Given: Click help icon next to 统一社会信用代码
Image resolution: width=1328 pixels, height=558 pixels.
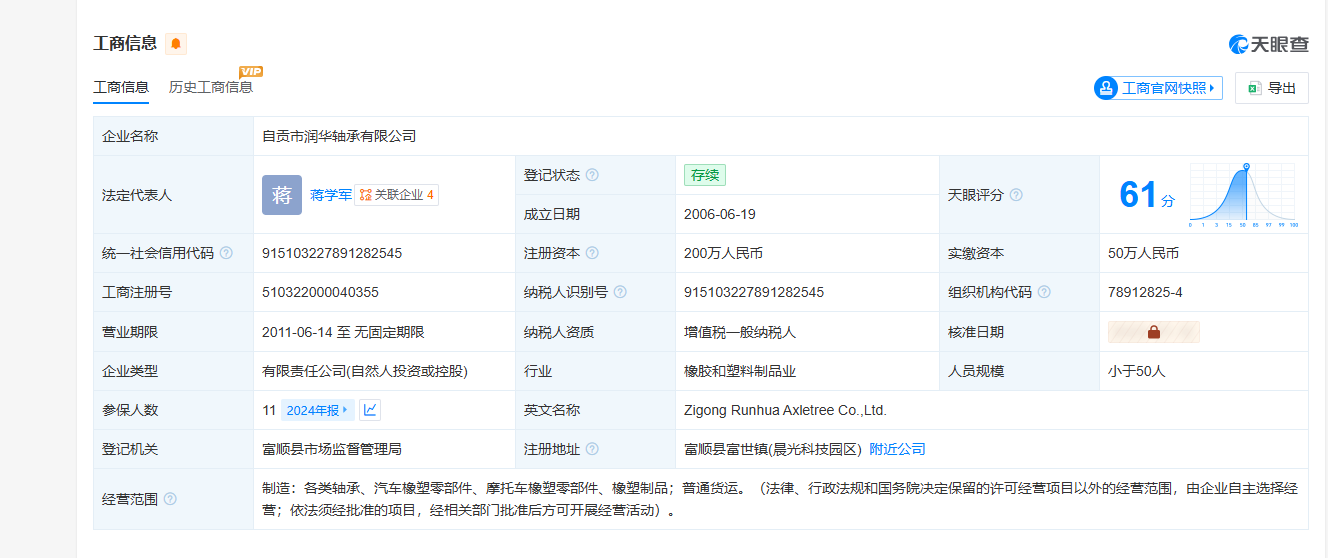Looking at the screenshot, I should point(226,253).
